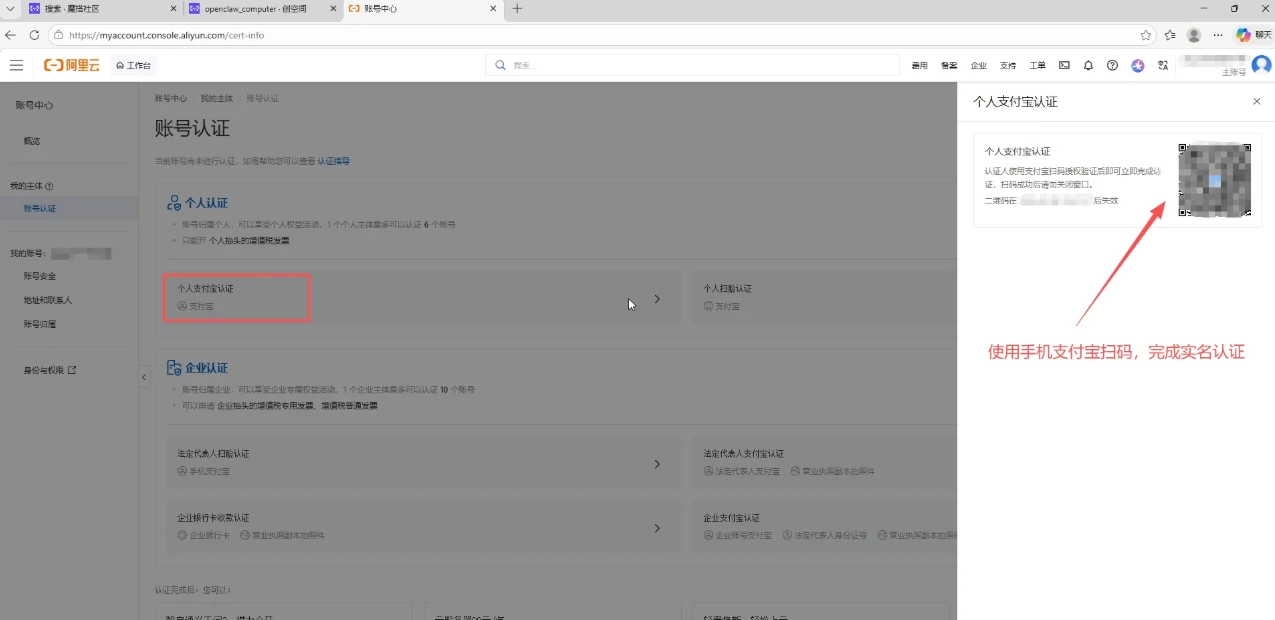Viewport: 1275px width, 620px height.
Task: Click the help question-mark icon in top bar
Action: point(1112,64)
